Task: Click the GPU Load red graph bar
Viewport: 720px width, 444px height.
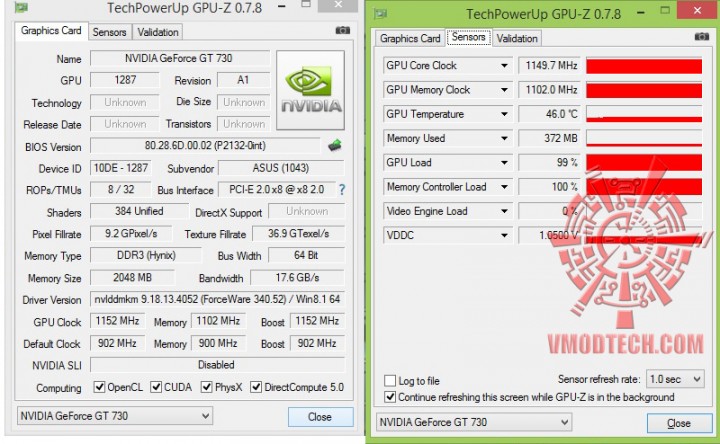Action: [644, 163]
